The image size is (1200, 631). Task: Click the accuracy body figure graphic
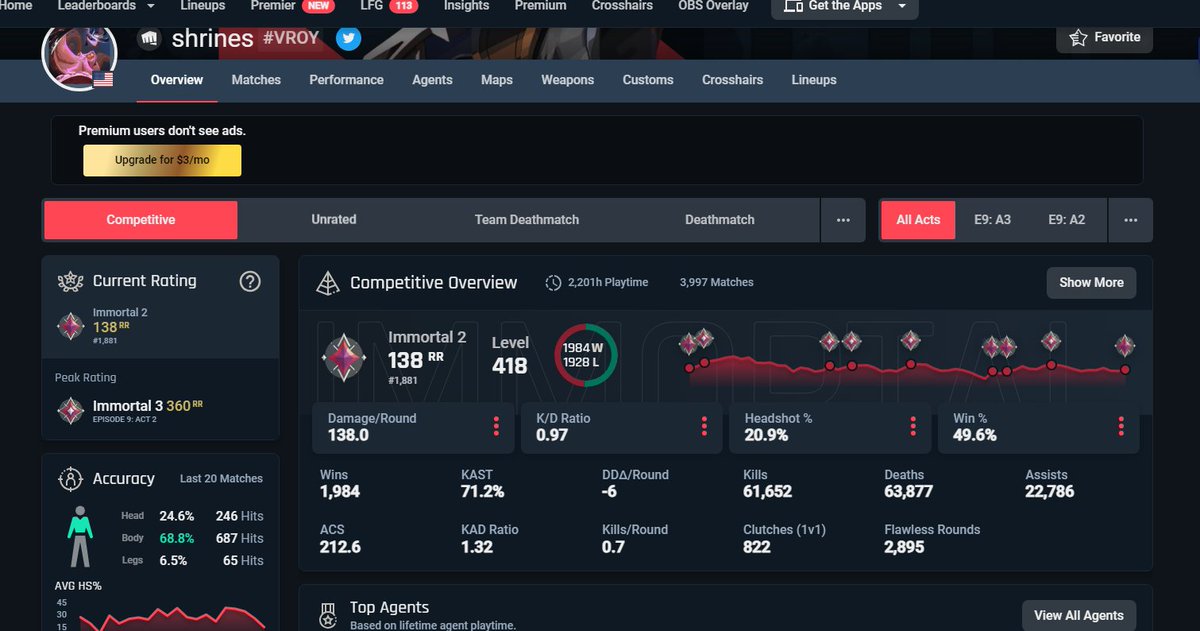click(79, 537)
